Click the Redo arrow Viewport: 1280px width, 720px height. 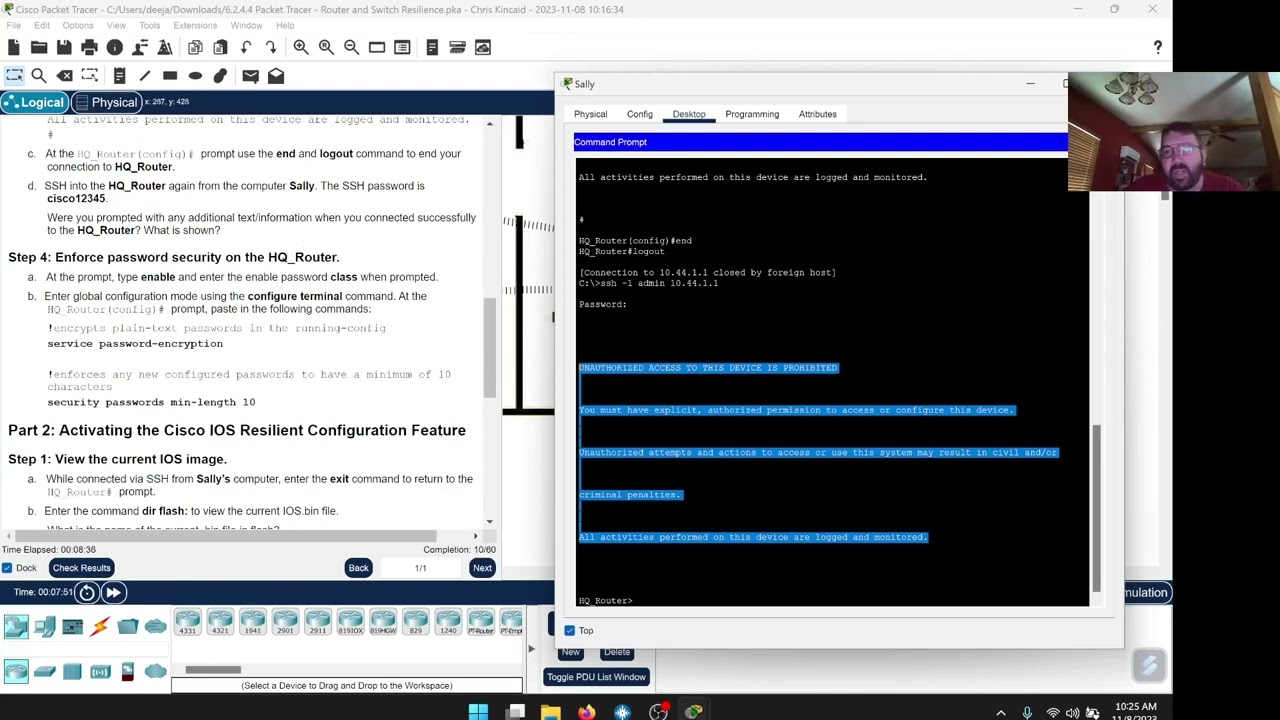[271, 47]
